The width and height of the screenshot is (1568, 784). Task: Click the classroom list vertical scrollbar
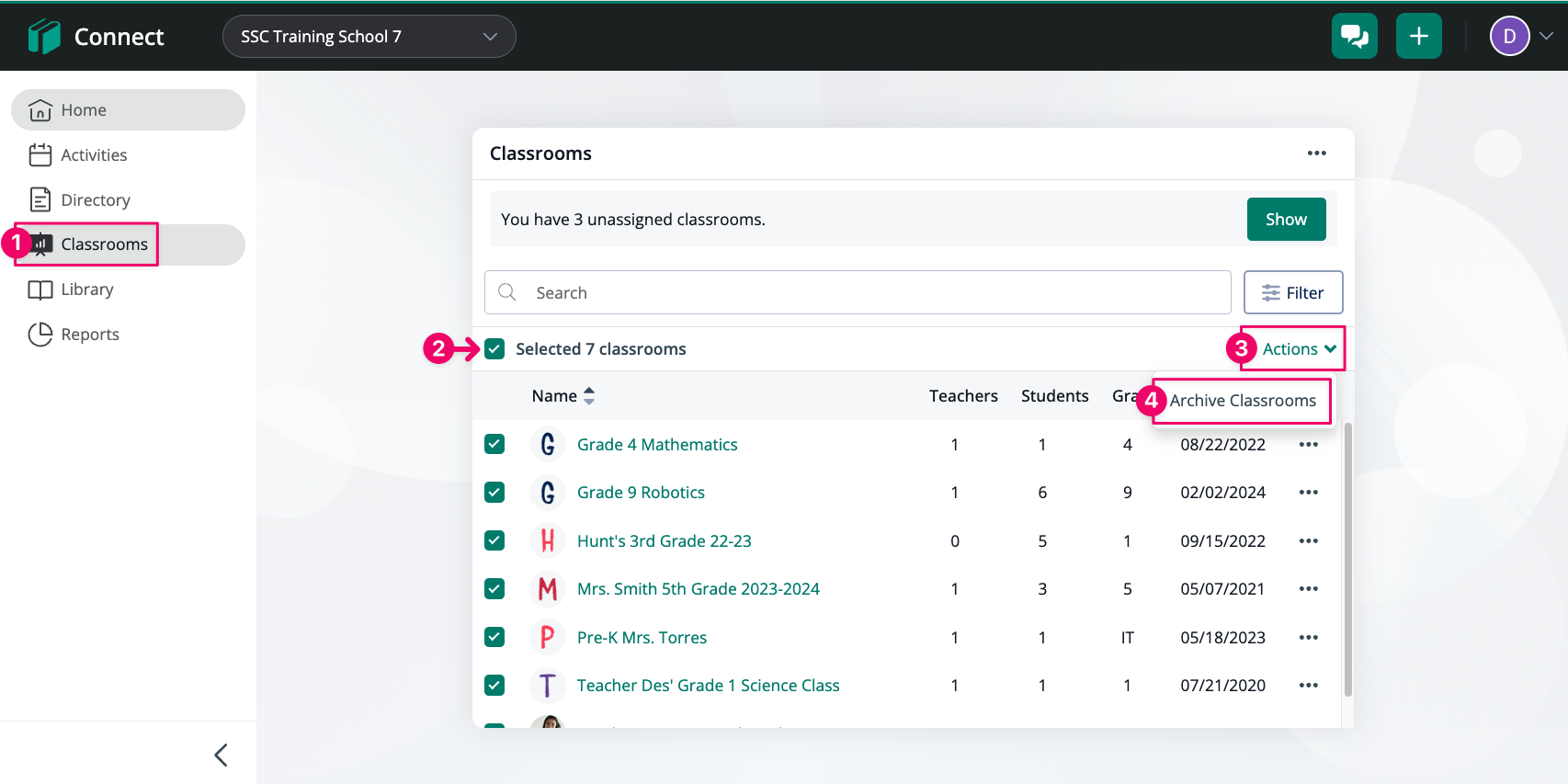click(1348, 559)
